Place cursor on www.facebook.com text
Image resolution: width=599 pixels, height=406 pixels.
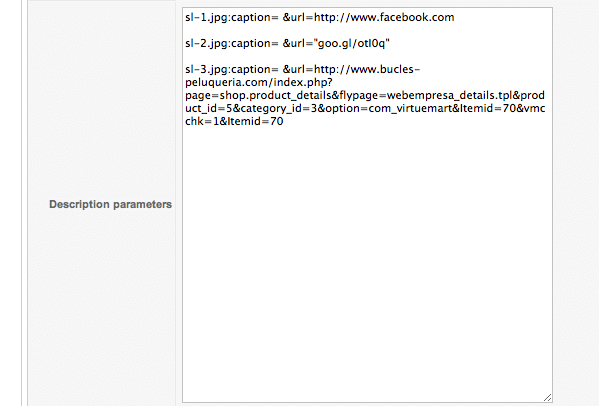[x=402, y=18]
